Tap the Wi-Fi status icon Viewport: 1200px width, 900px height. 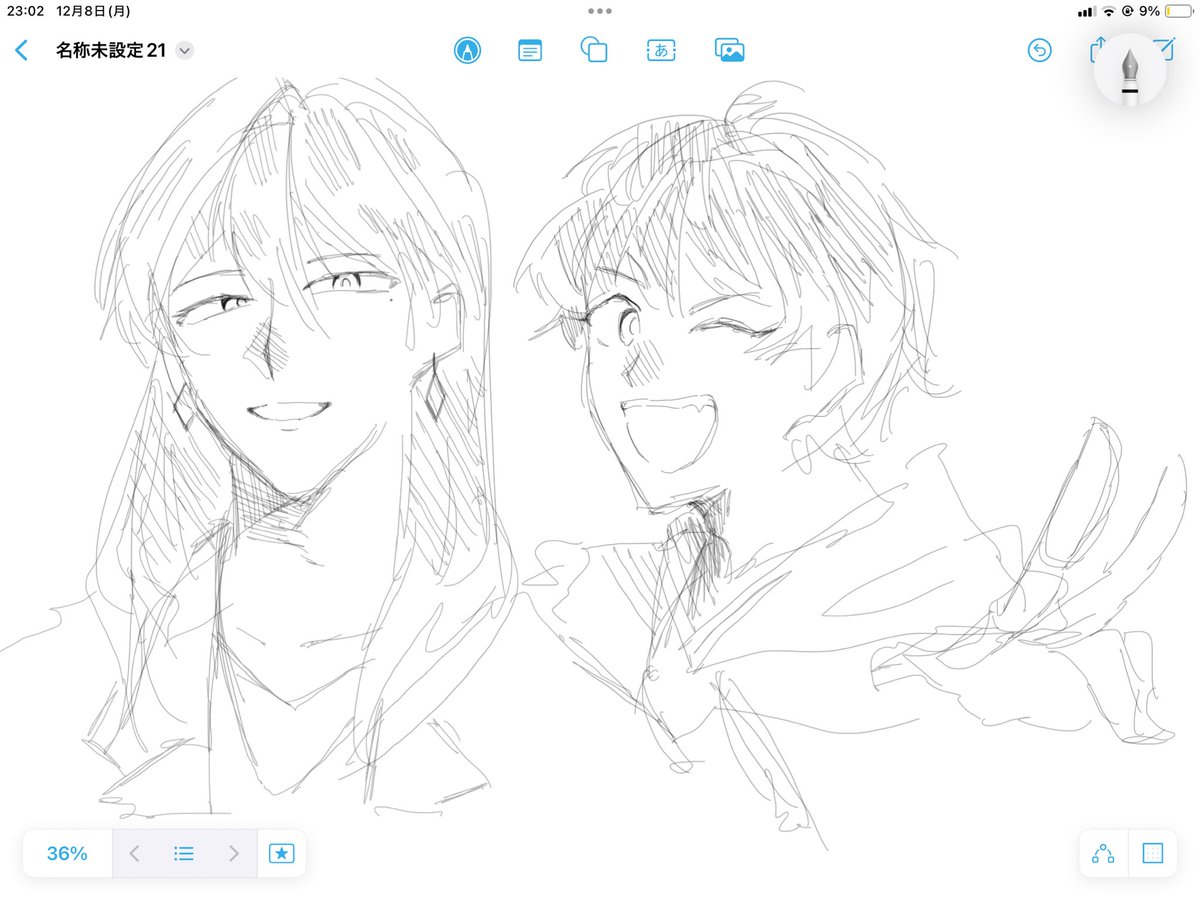pos(1109,11)
